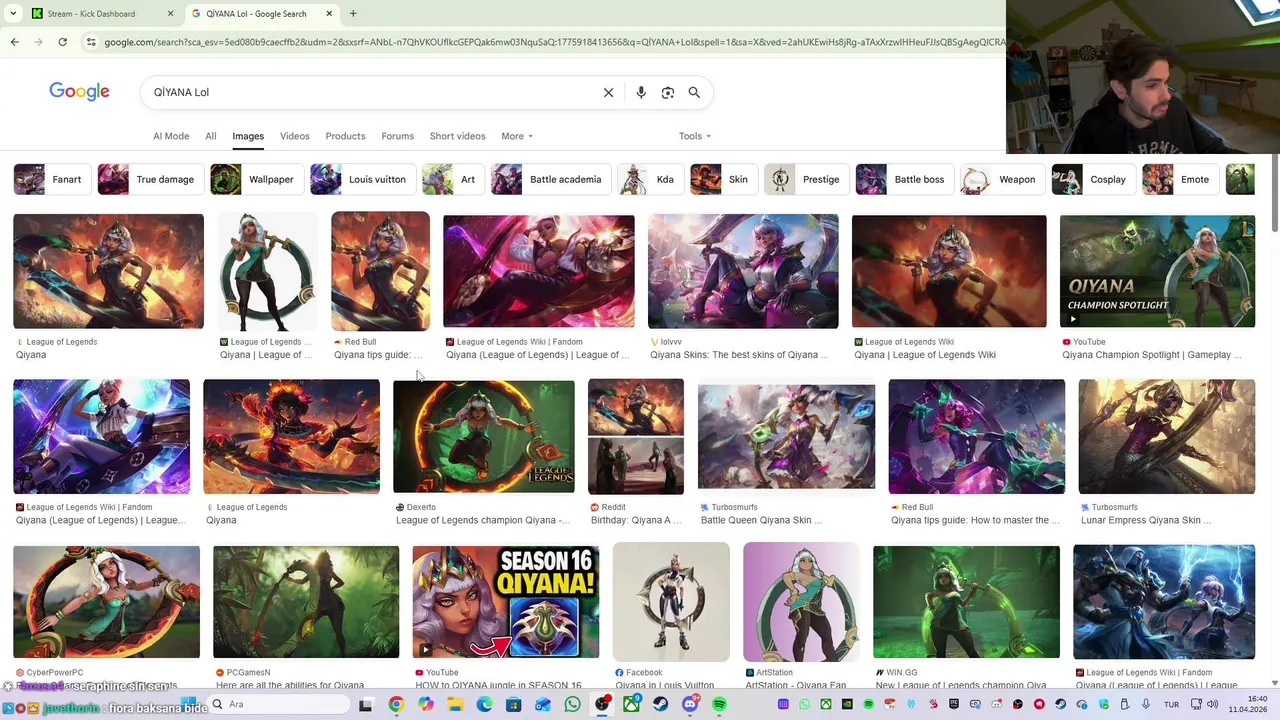Open the Short videos tab

(457, 136)
